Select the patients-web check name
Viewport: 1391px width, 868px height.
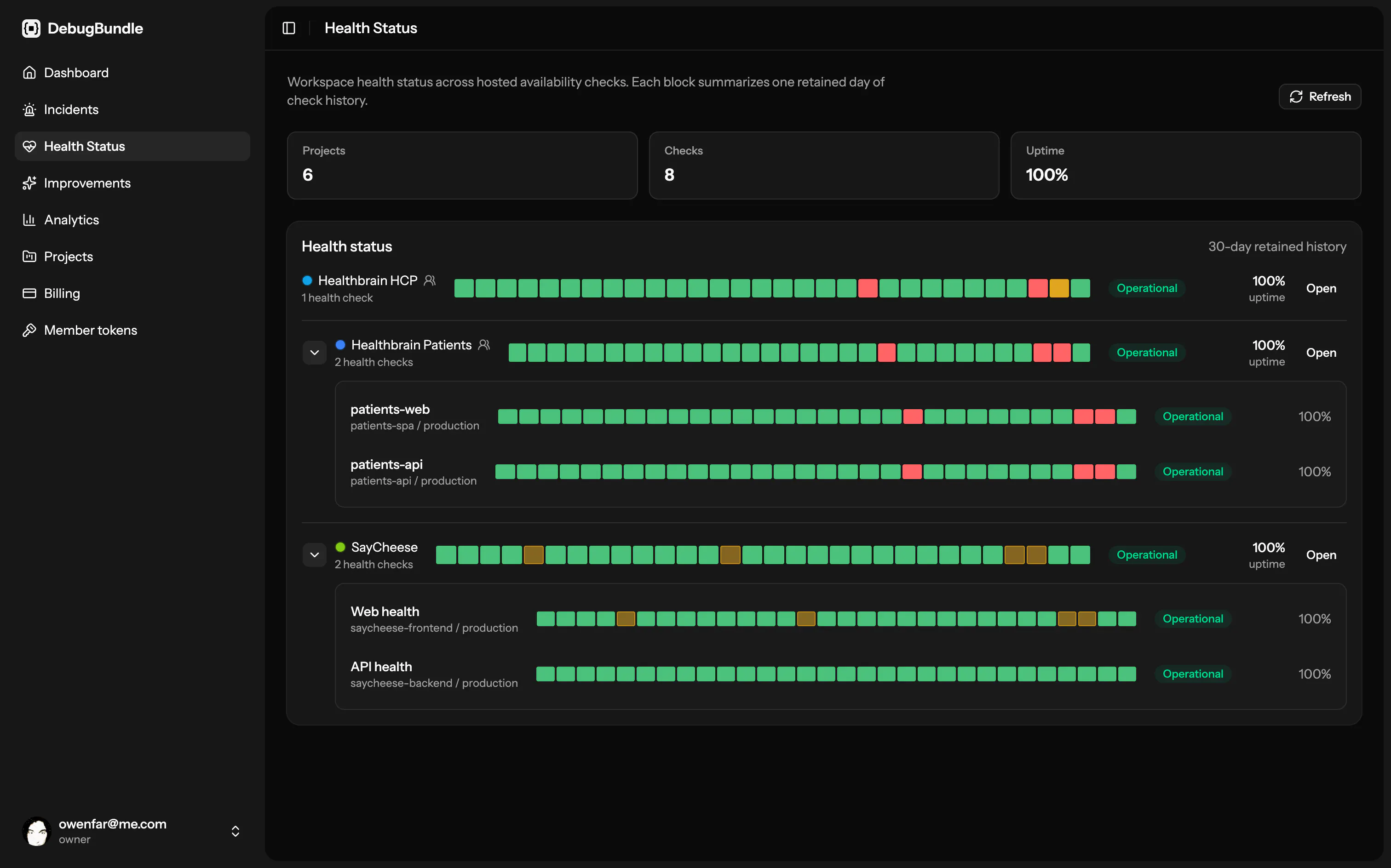pos(390,409)
